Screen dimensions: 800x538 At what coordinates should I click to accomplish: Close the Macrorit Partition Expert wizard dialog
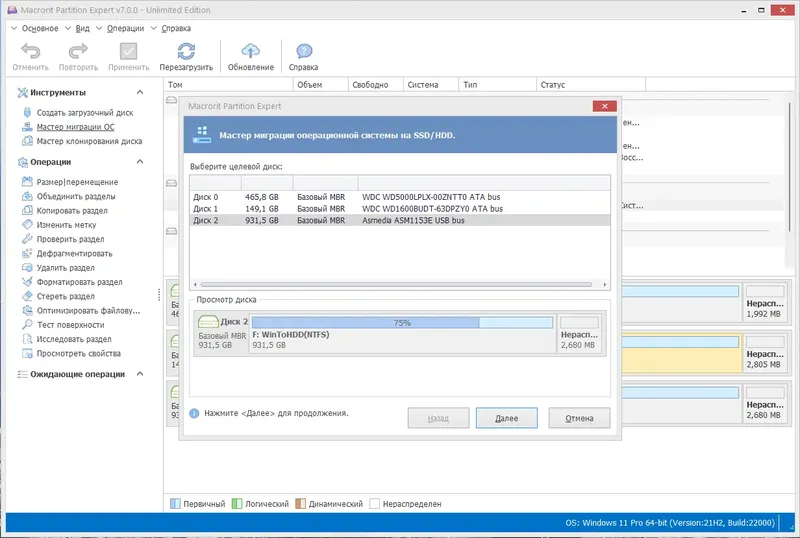[605, 106]
